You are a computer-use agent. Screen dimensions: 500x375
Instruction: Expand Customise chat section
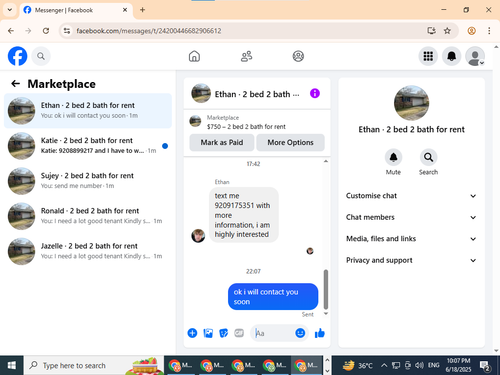411,196
